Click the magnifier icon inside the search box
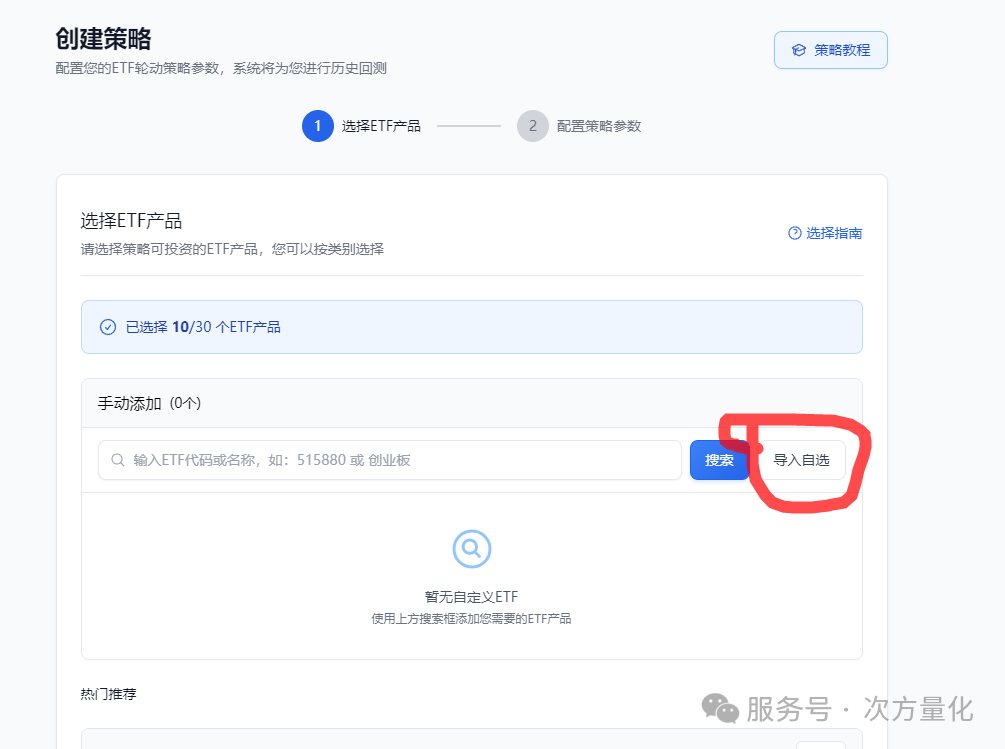This screenshot has width=1005, height=749. click(118, 460)
